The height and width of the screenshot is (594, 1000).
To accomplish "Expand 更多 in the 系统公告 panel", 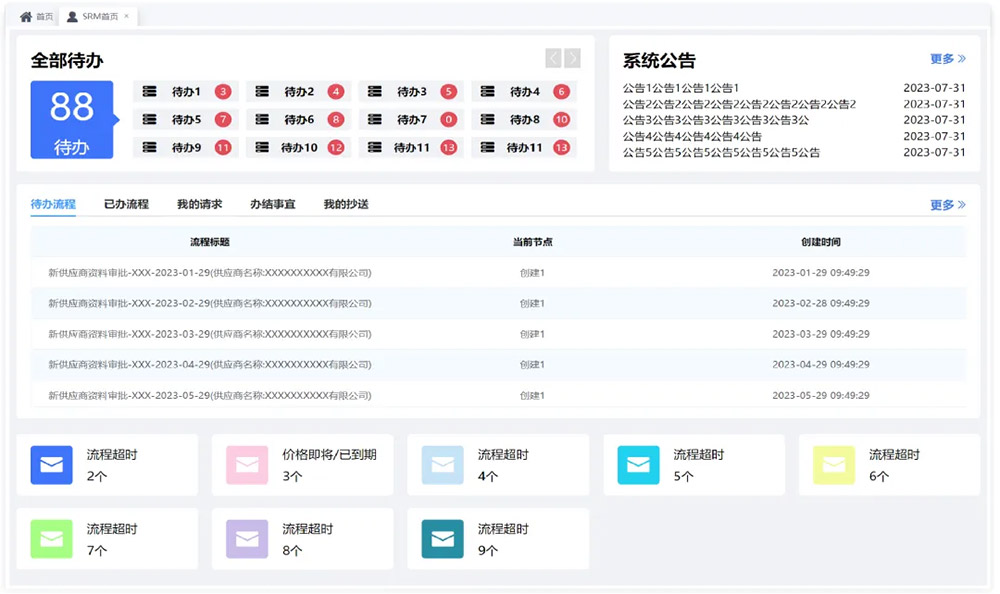I will [947, 60].
